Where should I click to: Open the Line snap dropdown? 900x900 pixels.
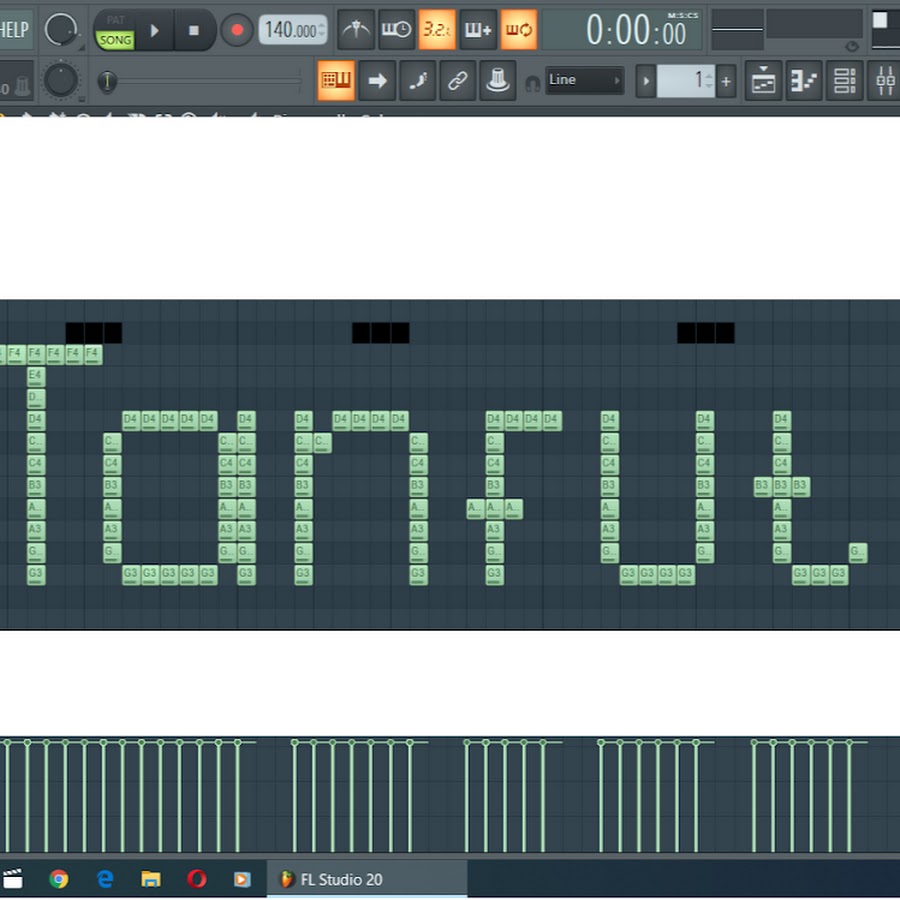[x=585, y=80]
